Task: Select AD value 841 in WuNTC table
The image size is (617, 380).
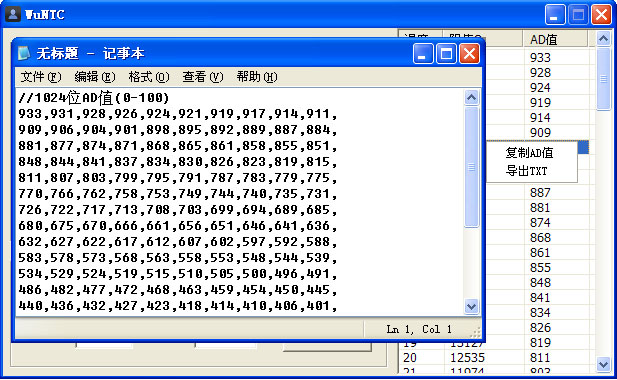Action: [x=540, y=297]
